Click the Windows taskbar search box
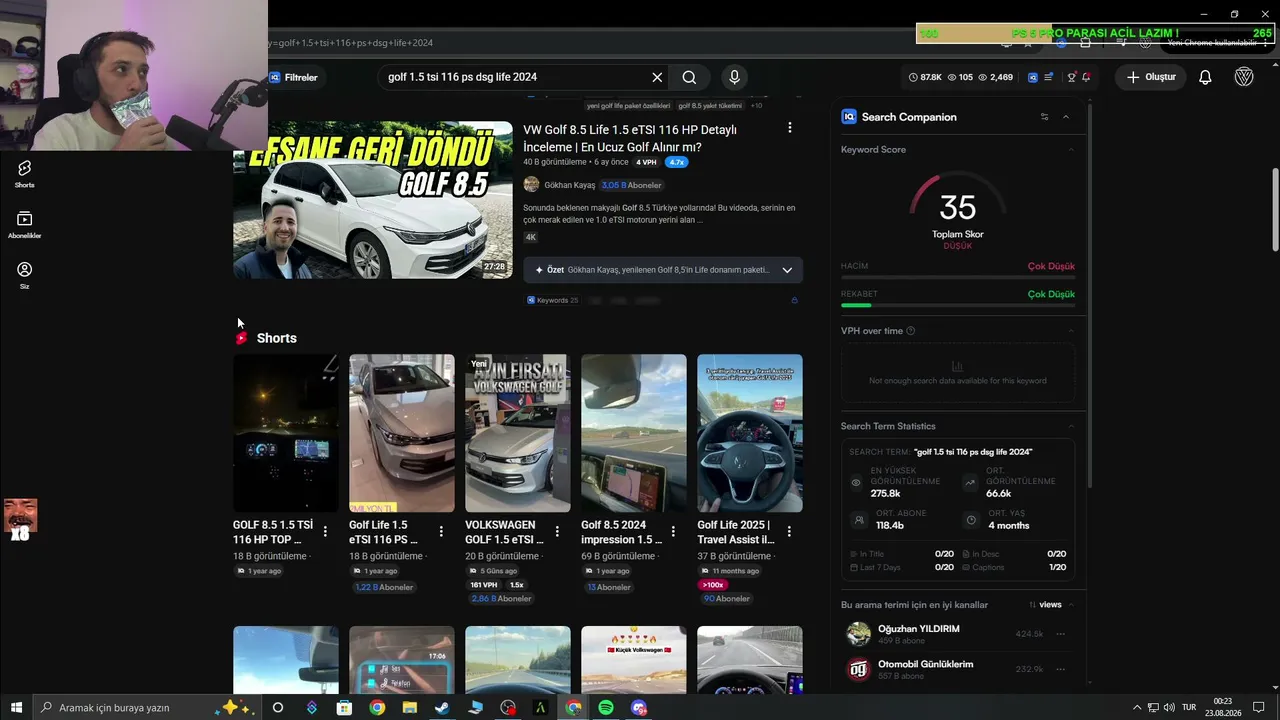The height and width of the screenshot is (720, 1280). 147,707
